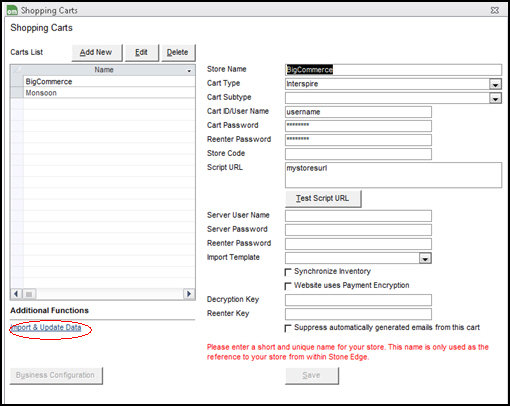Click the Name column sort arrow

pos(189,71)
